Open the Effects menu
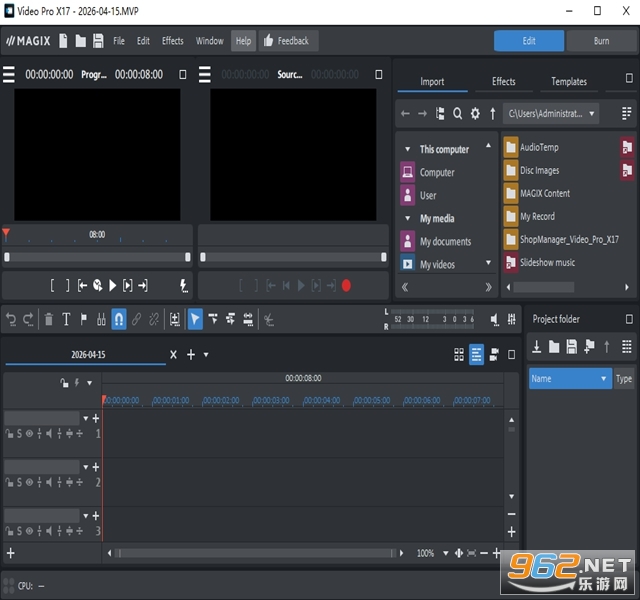The image size is (640, 600). [x=173, y=41]
